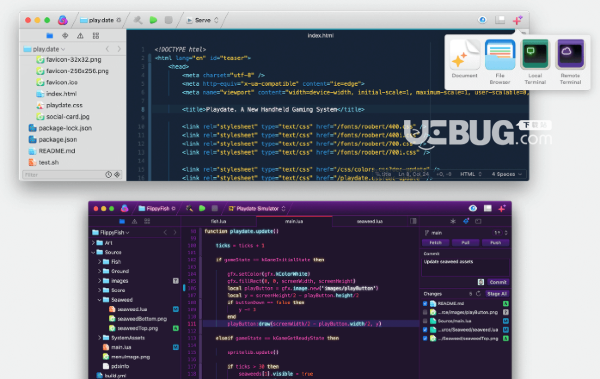Image resolution: width=600 pixels, height=379 pixels.
Task: Run the FlippyFish project with green play button
Action: 202,208
